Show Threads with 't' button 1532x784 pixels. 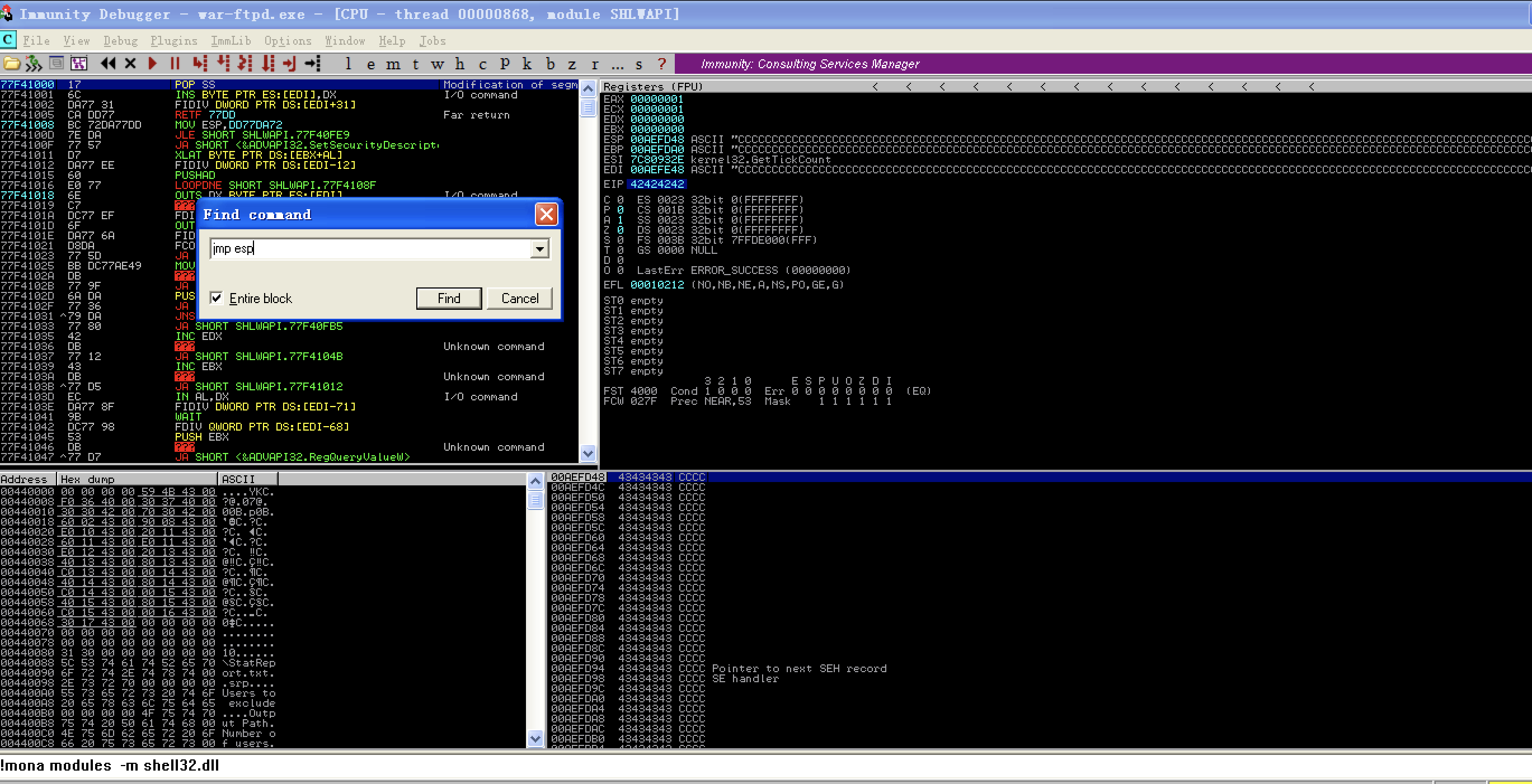[x=415, y=64]
